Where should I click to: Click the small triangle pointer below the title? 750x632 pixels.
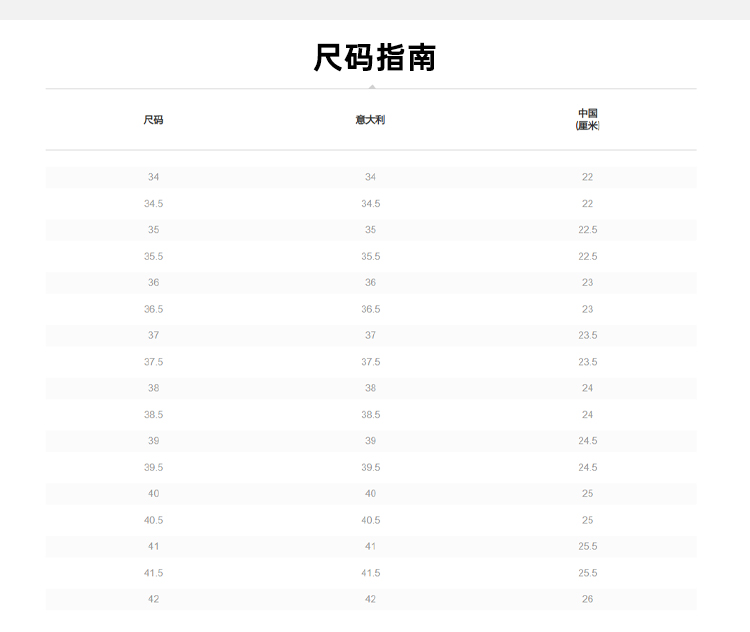pos(372,87)
